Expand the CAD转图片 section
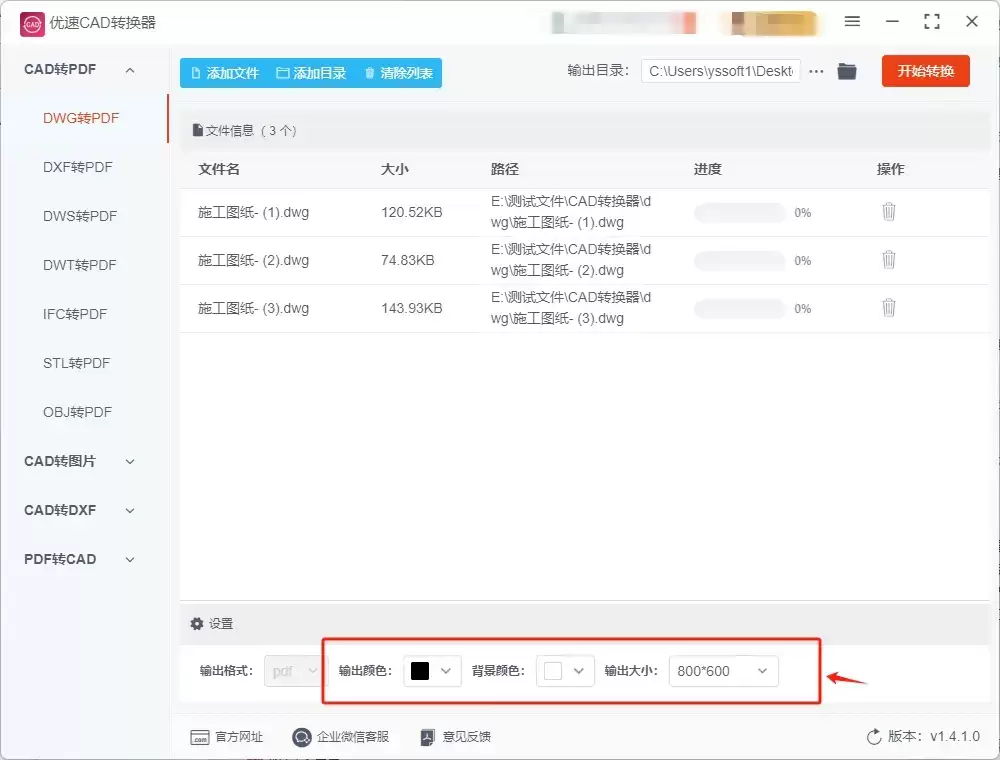 [x=58, y=461]
